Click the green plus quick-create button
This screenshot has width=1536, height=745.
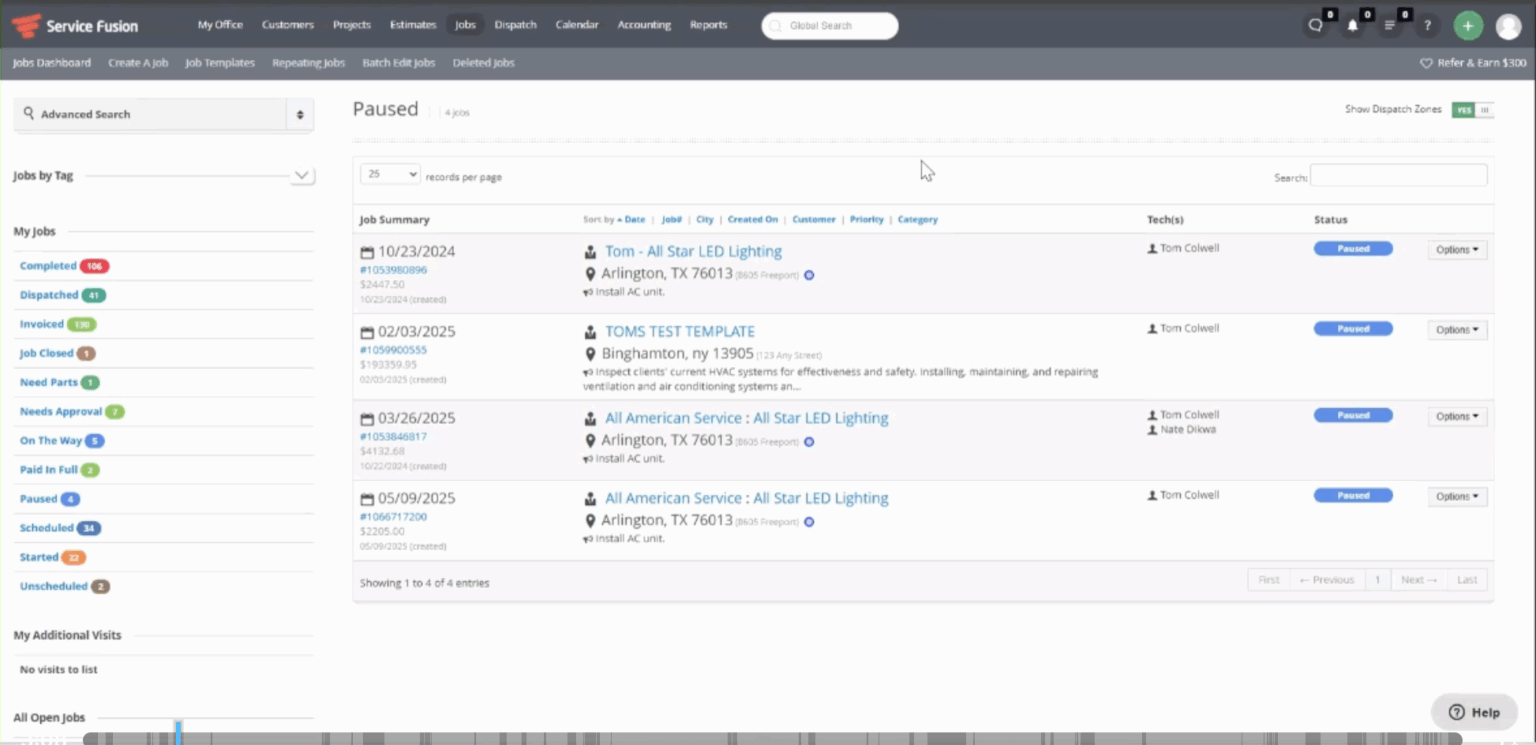point(1467,24)
